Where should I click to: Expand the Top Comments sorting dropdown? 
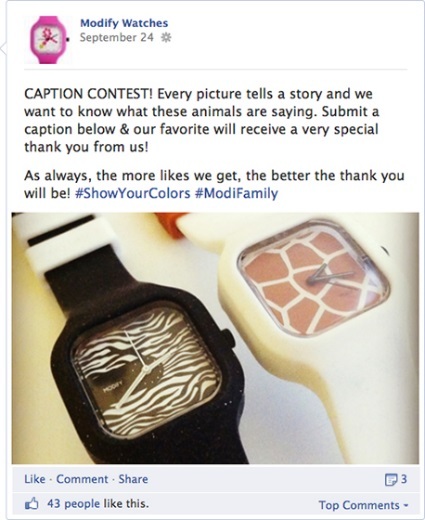click(x=363, y=505)
